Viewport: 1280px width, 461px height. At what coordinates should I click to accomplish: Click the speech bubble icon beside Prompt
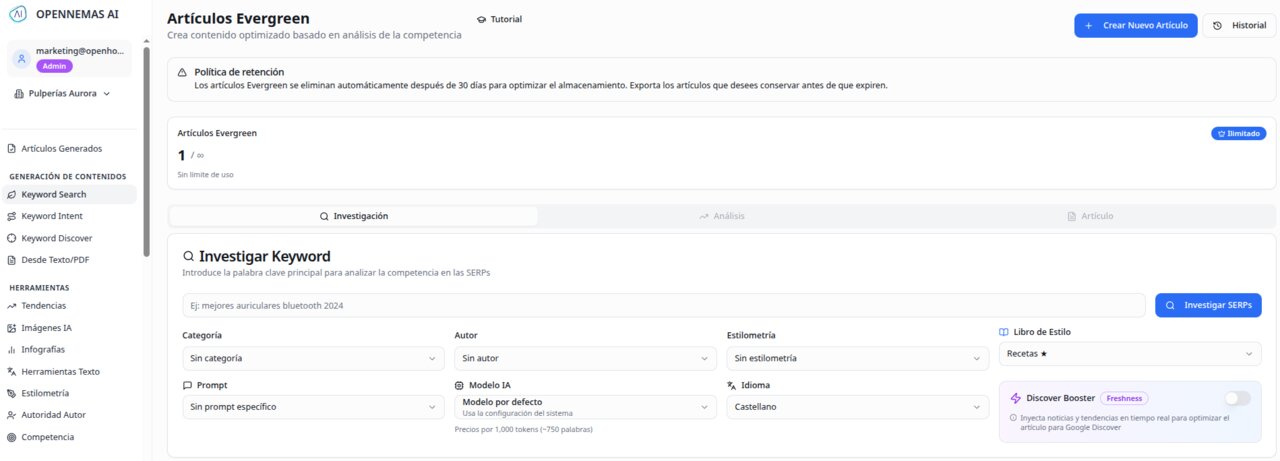tap(187, 385)
